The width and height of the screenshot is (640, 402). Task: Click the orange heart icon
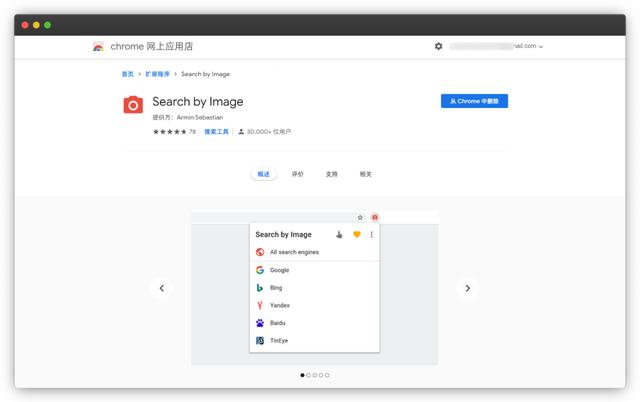[x=357, y=234]
